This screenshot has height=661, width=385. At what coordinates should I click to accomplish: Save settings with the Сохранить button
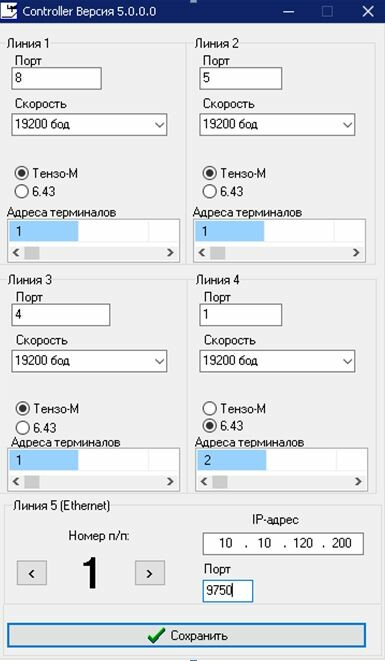coord(186,635)
